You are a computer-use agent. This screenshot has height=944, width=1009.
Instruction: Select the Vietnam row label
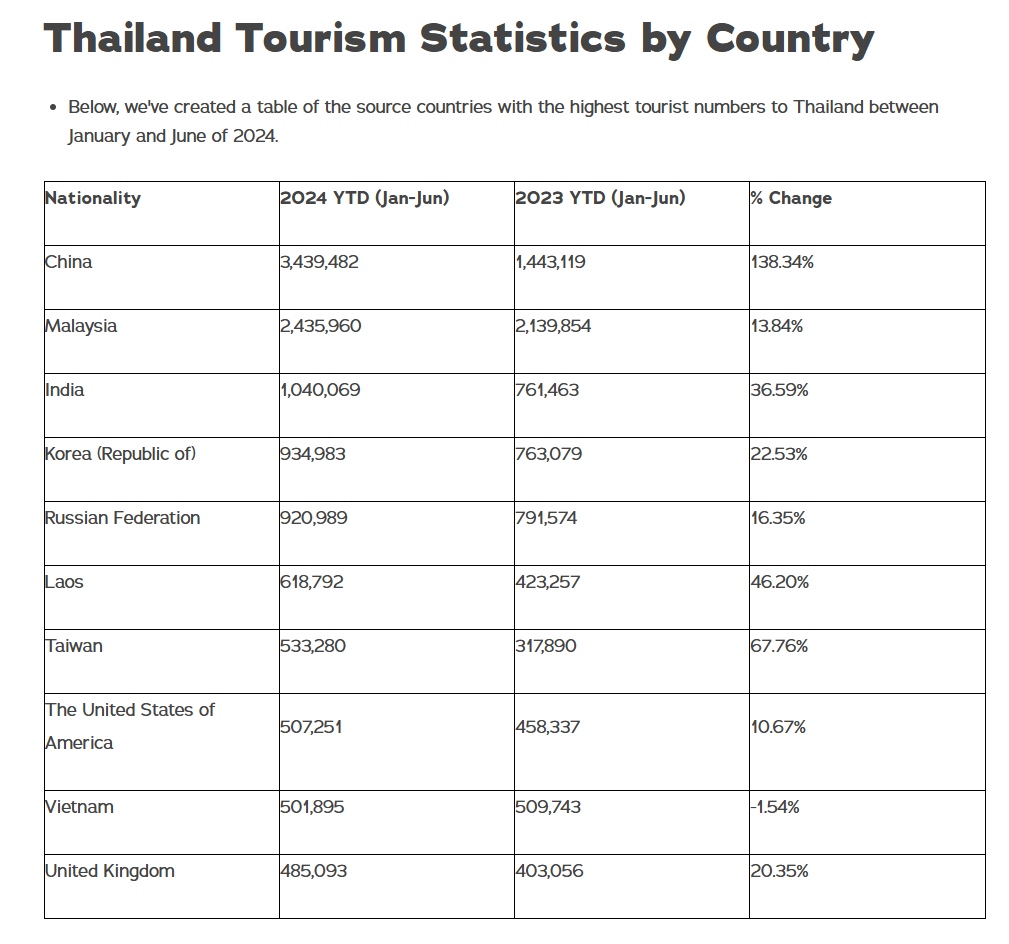tap(80, 807)
